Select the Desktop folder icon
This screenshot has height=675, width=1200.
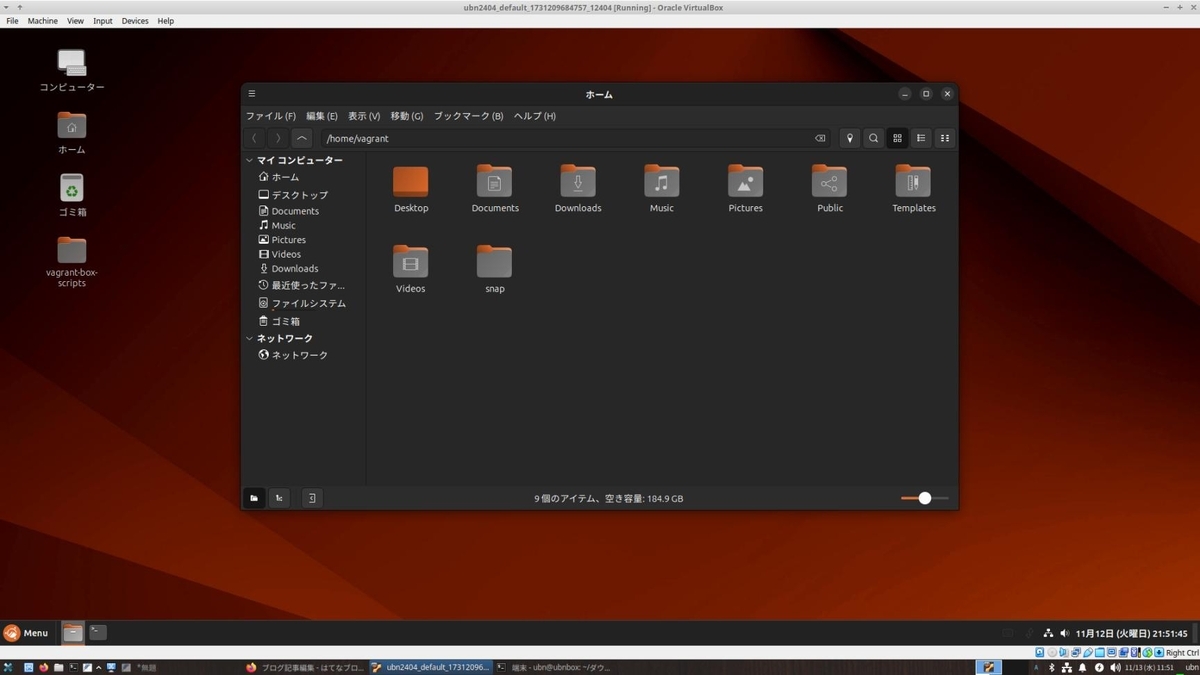(x=411, y=182)
